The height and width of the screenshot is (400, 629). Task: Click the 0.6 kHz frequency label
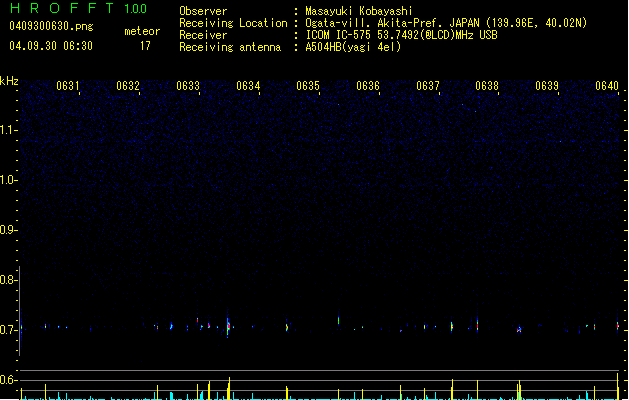pyautogui.click(x=8, y=380)
